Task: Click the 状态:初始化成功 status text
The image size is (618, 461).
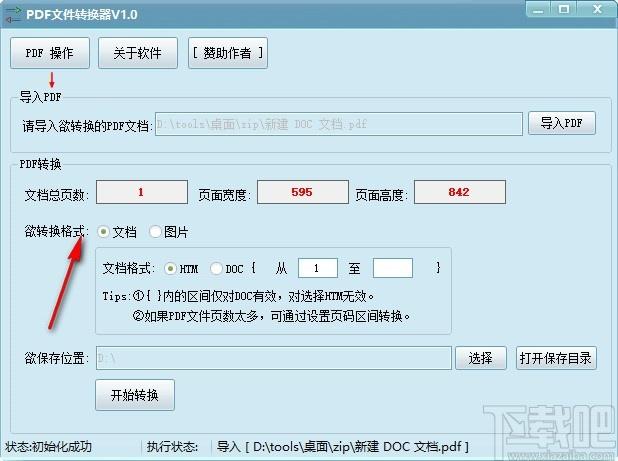Action: (48, 447)
